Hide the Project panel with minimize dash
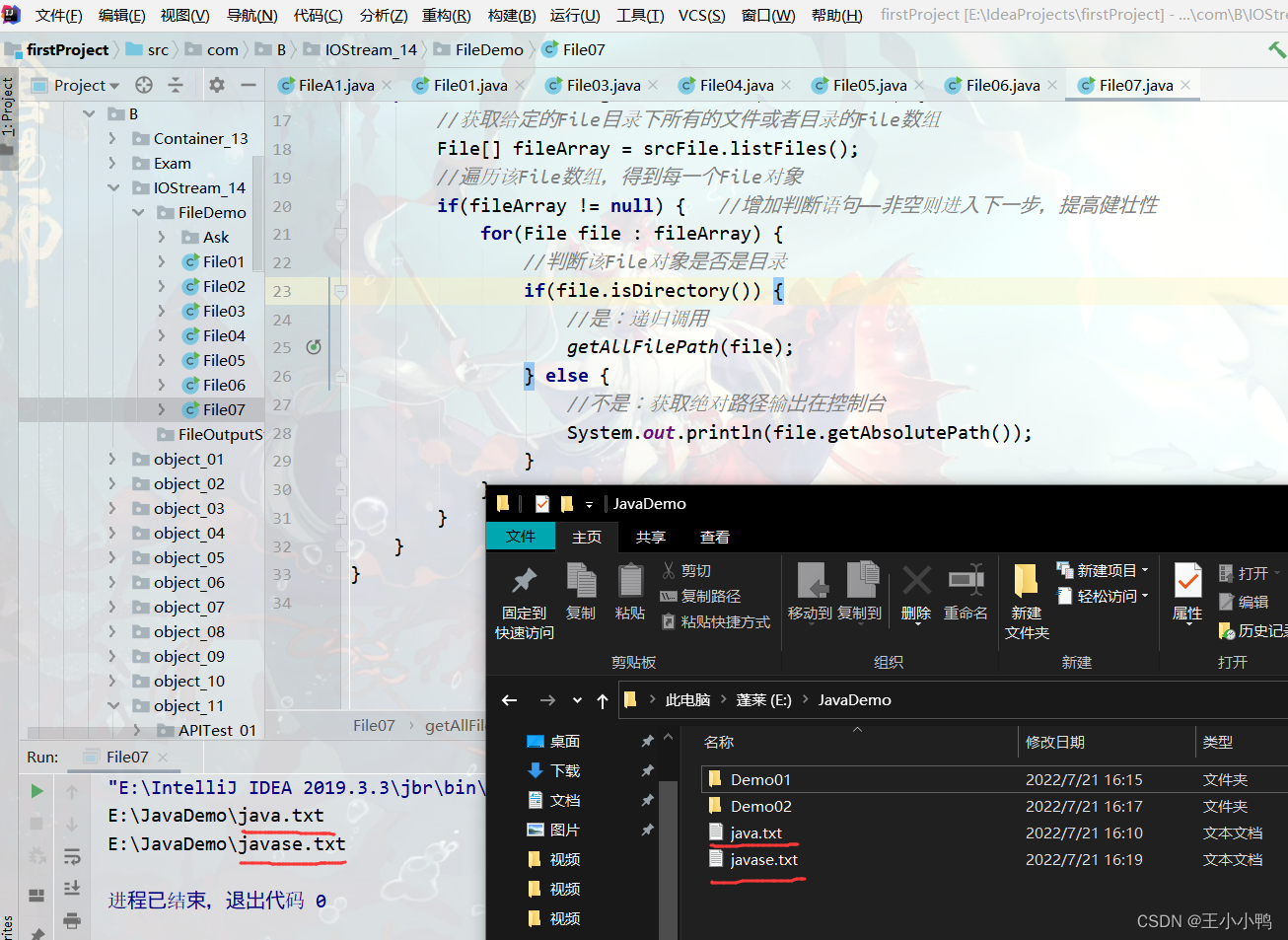Image resolution: width=1288 pixels, height=940 pixels. click(249, 85)
